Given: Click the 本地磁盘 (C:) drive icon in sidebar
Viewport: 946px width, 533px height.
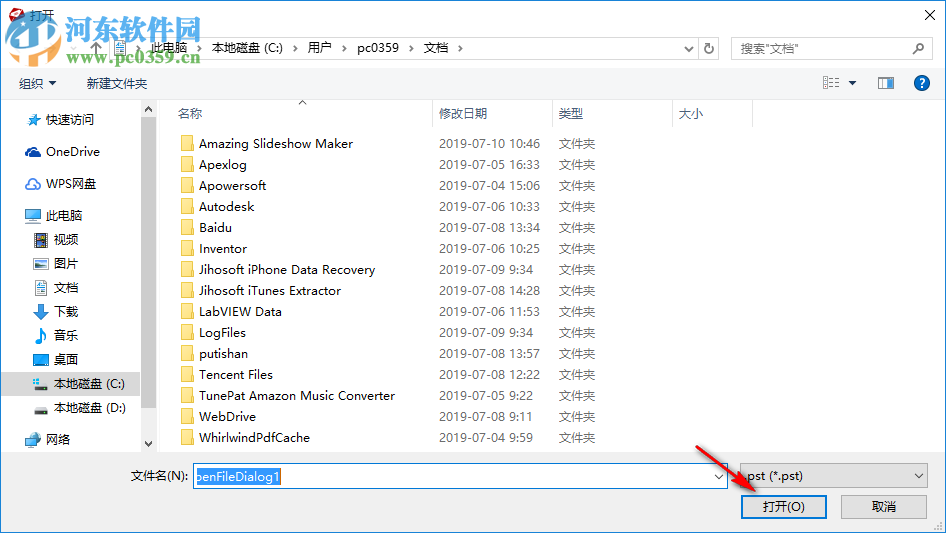Looking at the screenshot, I should (40, 384).
